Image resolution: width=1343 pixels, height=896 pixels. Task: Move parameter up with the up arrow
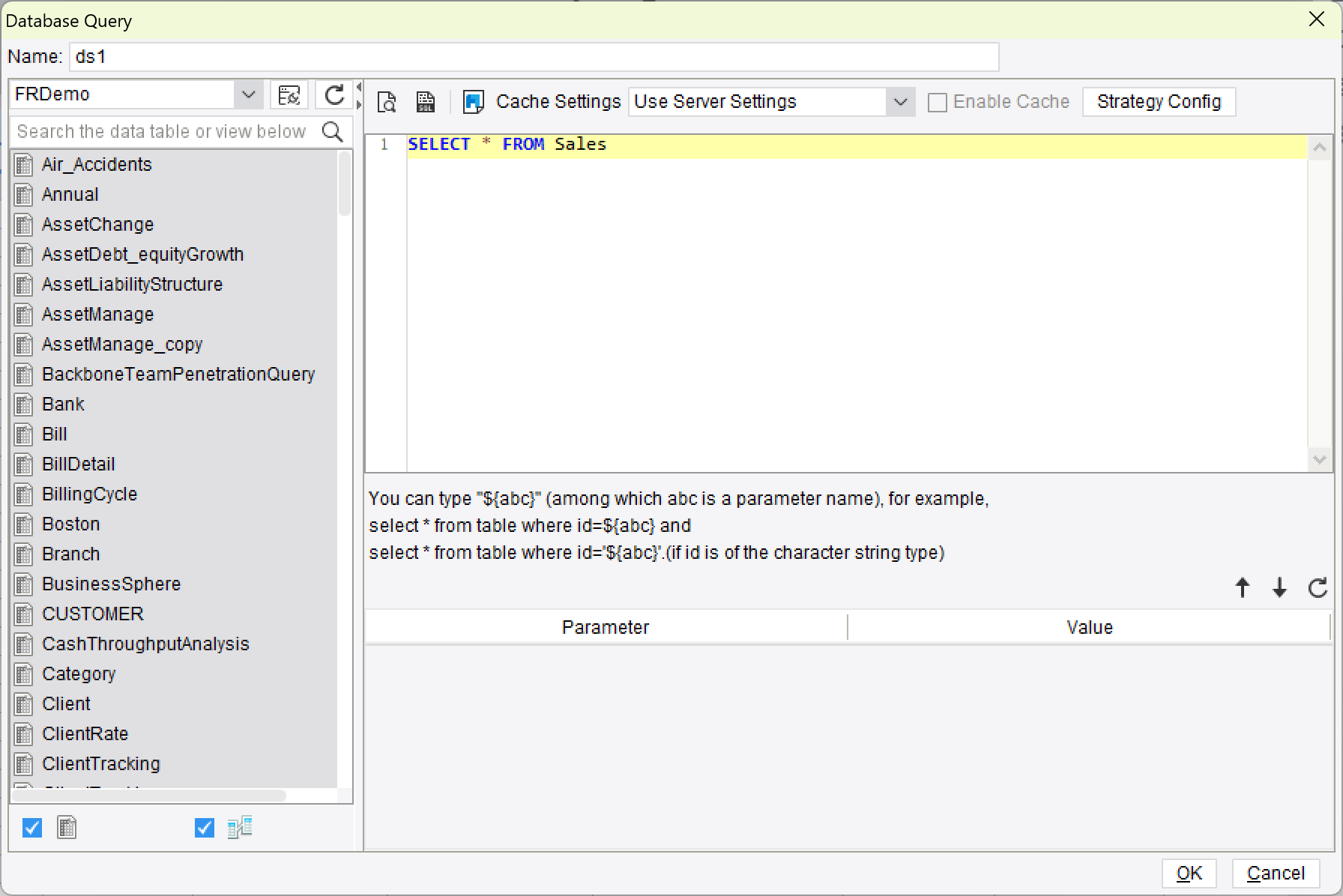pyautogui.click(x=1242, y=587)
